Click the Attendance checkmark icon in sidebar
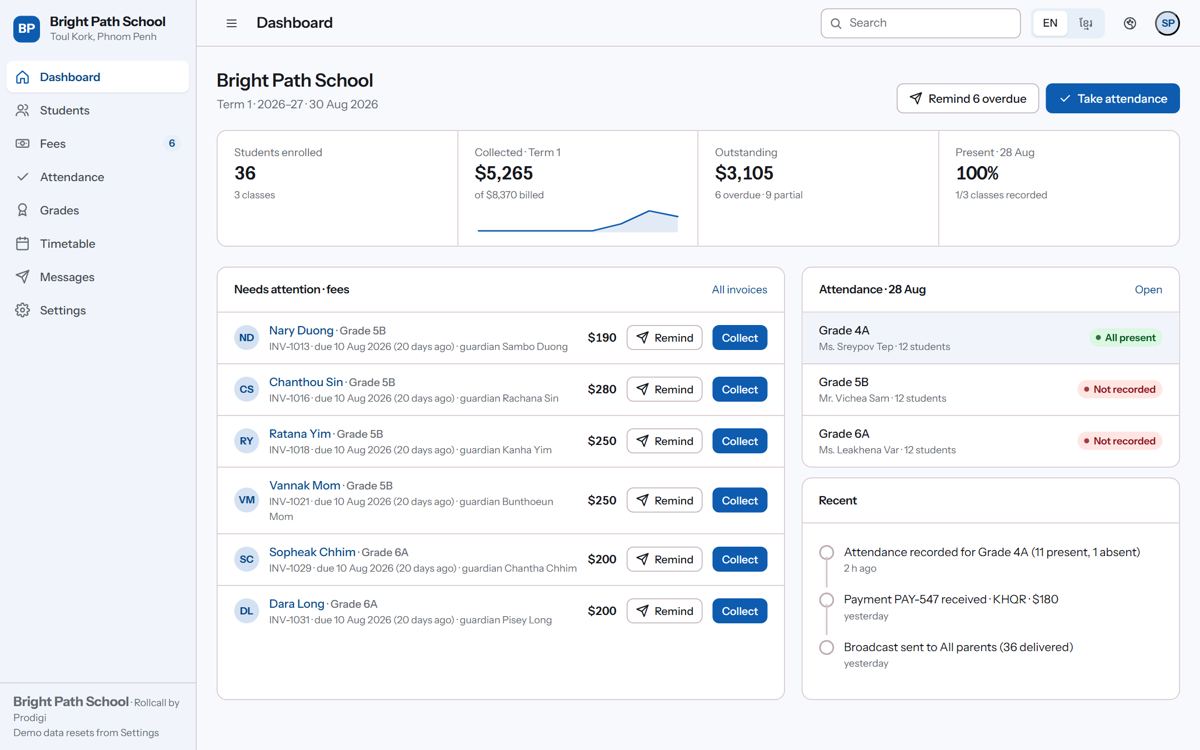This screenshot has height=750, width=1200. (x=22, y=177)
